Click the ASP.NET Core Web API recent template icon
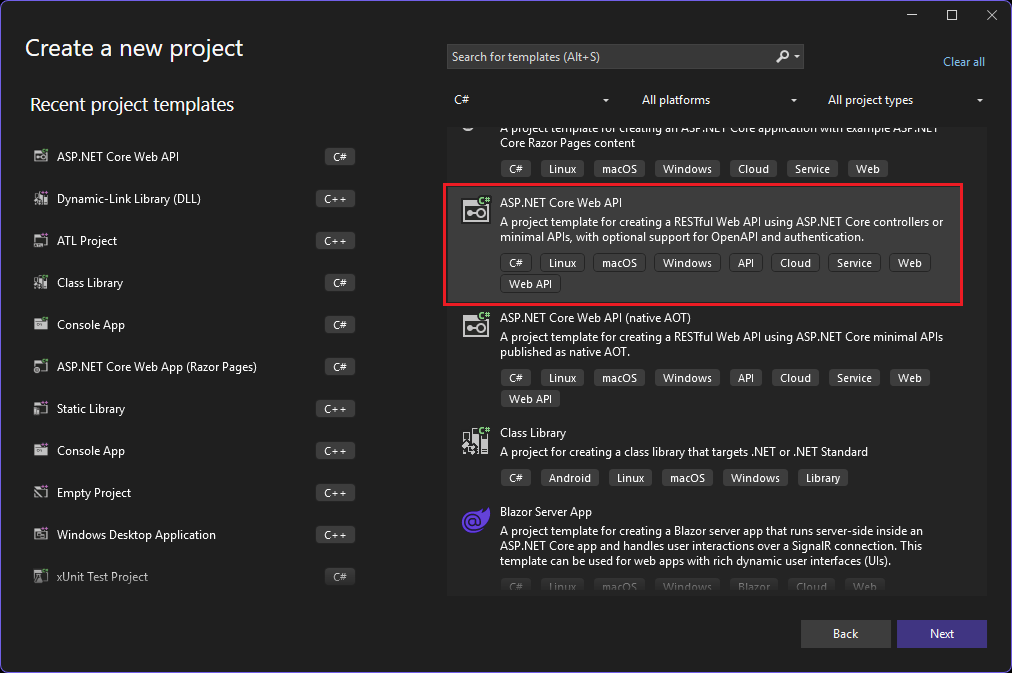Screen dimensions: 1012x673 click(41, 156)
